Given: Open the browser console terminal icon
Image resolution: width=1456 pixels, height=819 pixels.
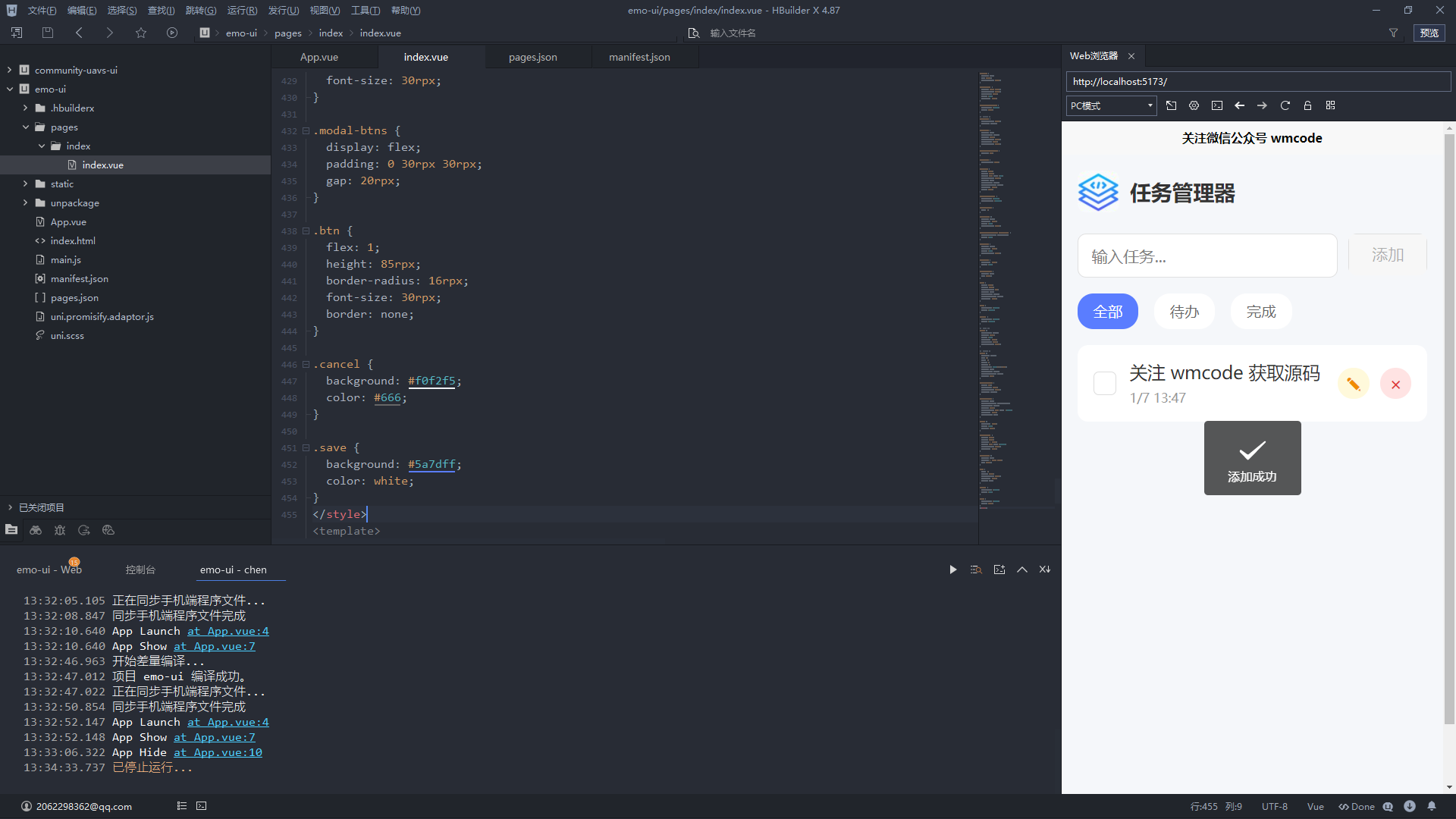Looking at the screenshot, I should 1216,105.
